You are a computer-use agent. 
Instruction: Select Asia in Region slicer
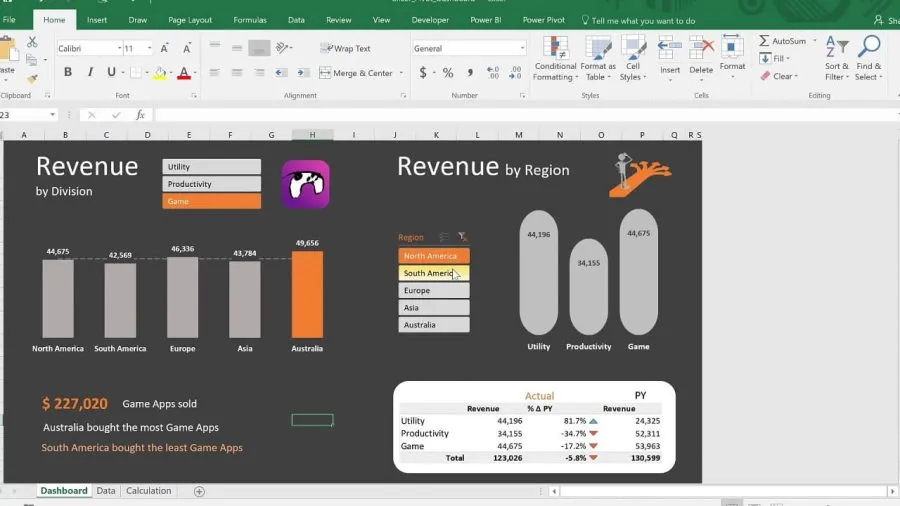pos(434,308)
